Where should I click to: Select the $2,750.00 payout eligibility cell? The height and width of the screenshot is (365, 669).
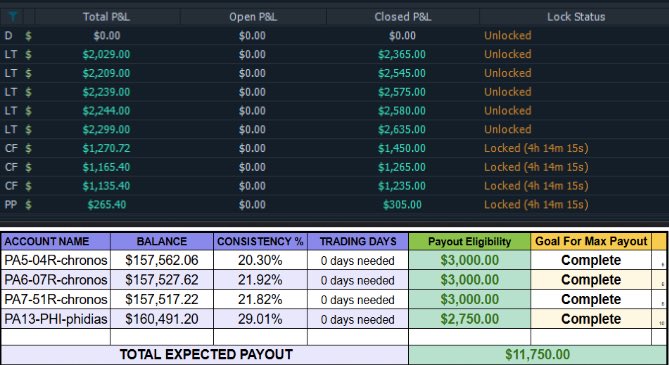469,319
